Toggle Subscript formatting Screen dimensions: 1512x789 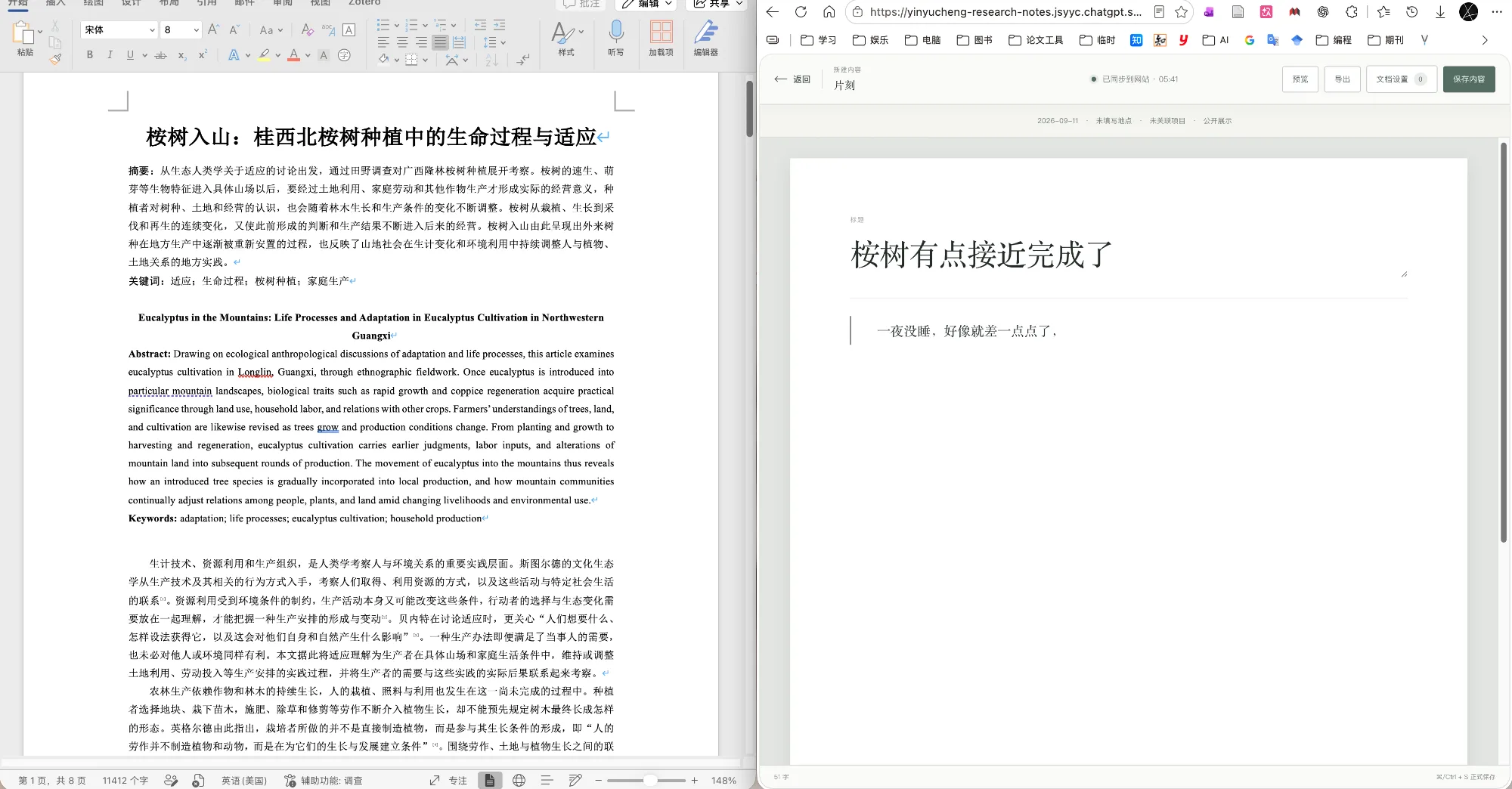click(x=182, y=55)
